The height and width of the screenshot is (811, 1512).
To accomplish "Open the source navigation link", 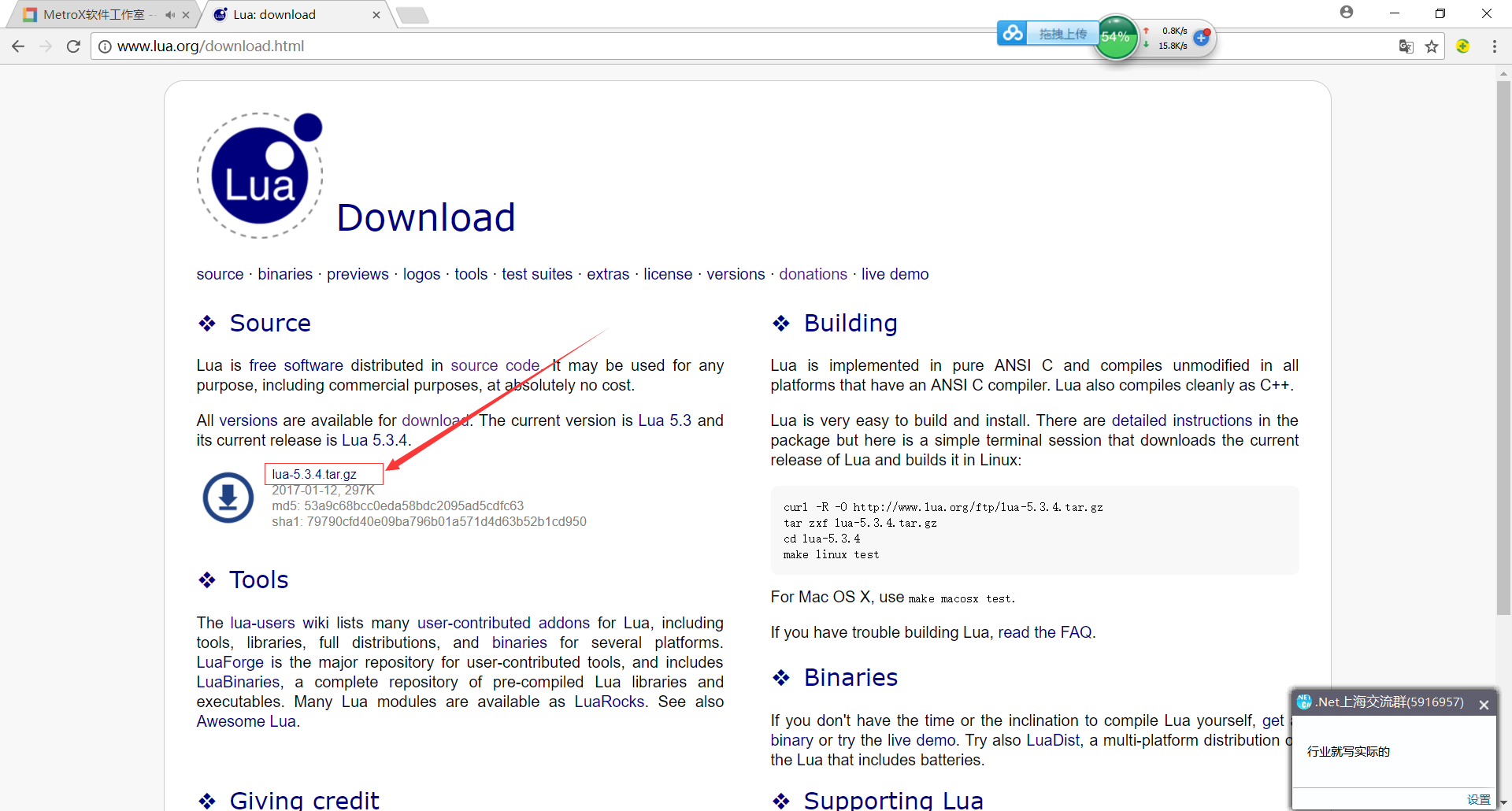I will point(220,274).
